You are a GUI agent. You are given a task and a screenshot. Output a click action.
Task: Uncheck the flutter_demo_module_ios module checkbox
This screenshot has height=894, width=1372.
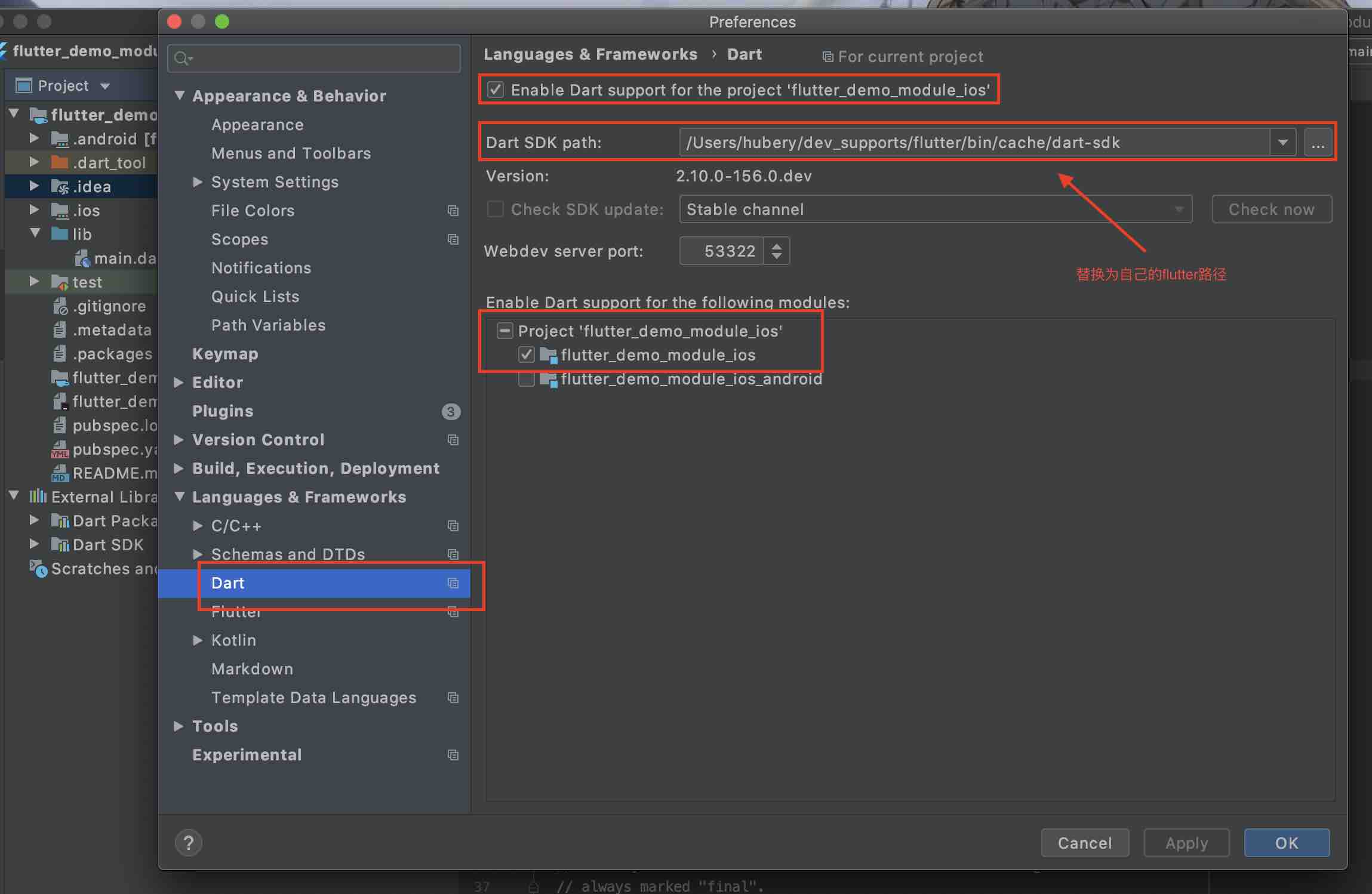point(526,355)
